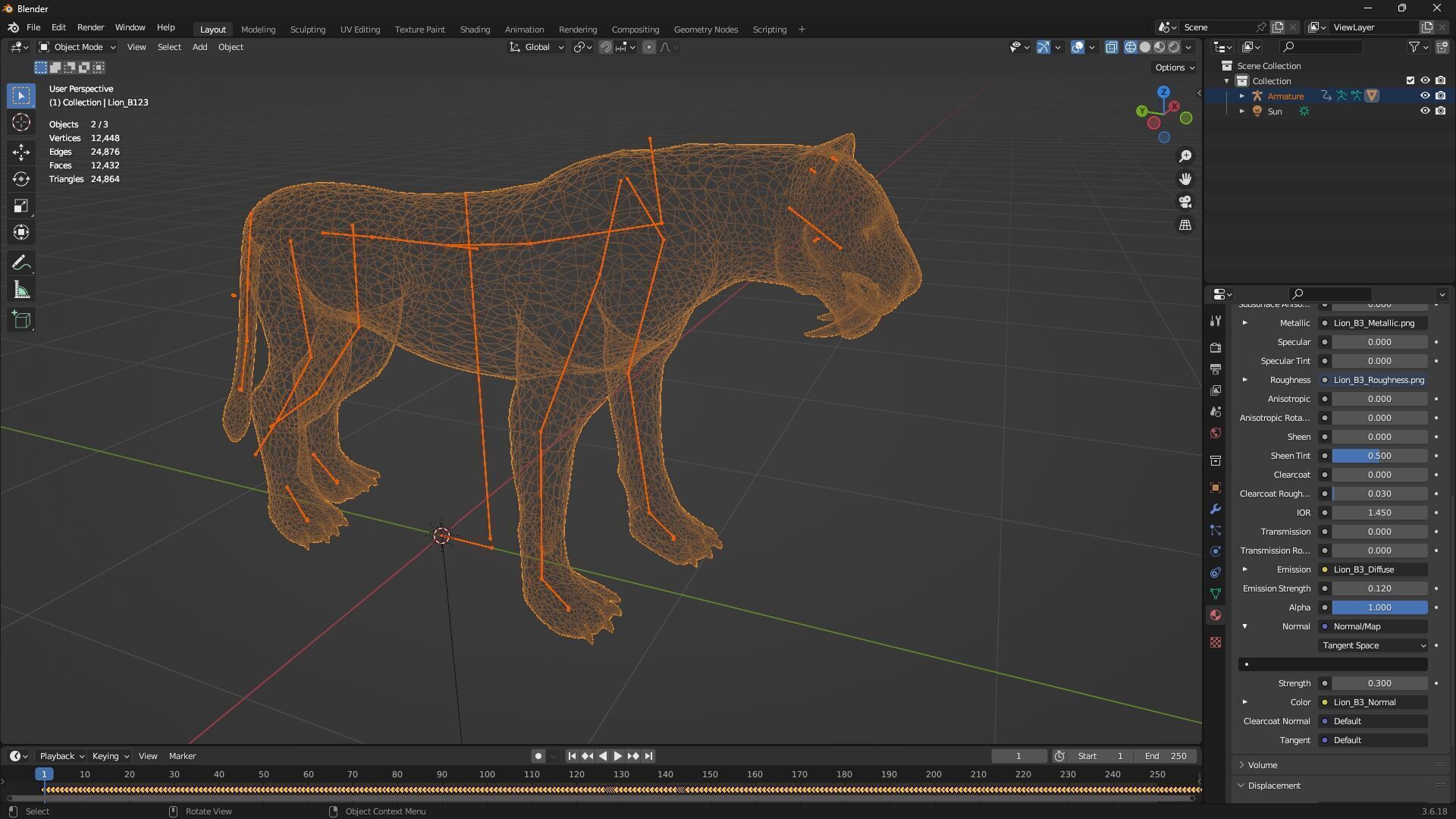Toggle X-ray mode
The height and width of the screenshot is (819, 1456).
click(1111, 47)
